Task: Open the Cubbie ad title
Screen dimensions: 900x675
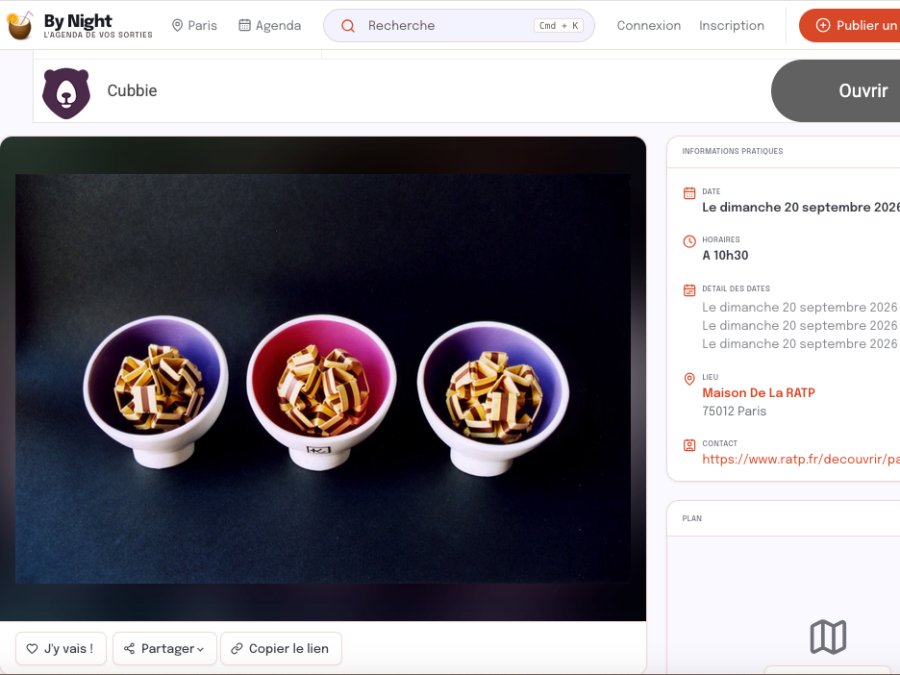Action: point(132,91)
